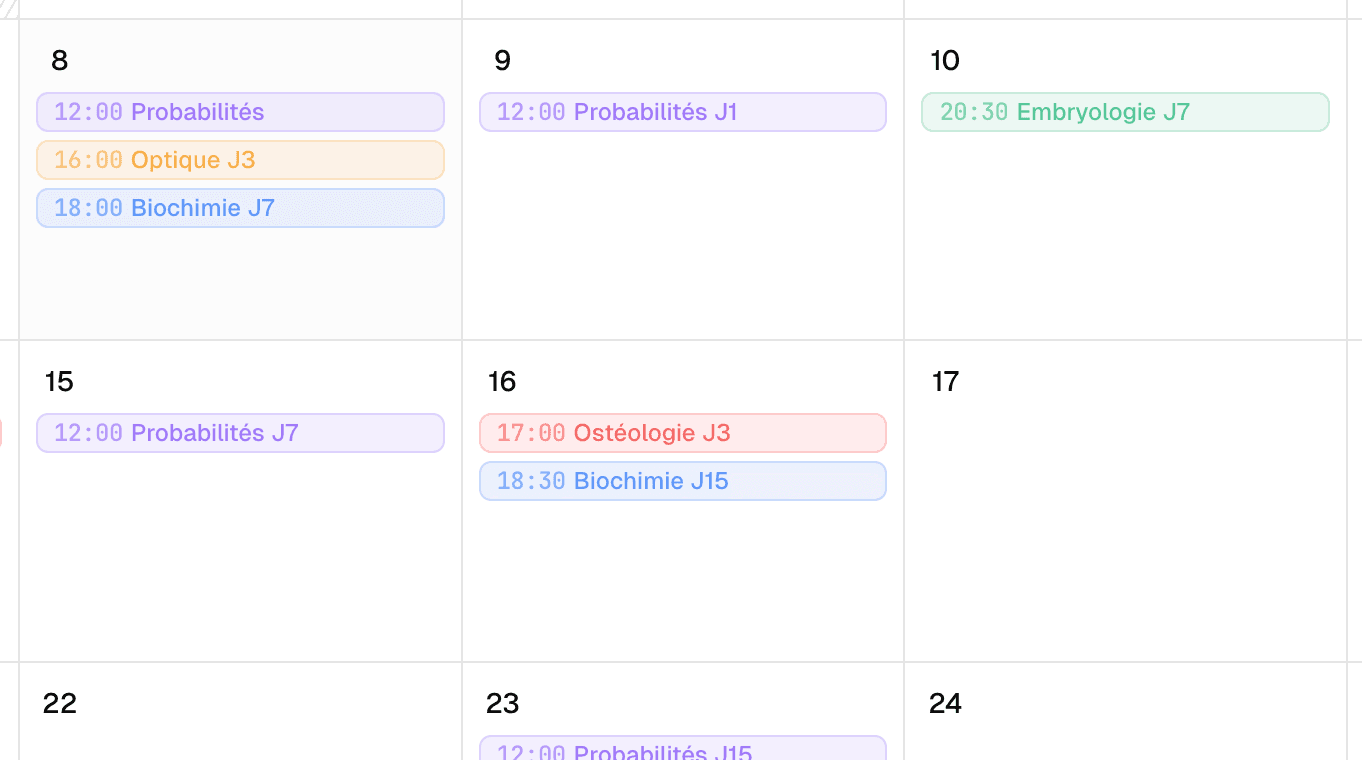Click the 20:30 Embryologie J7 event
Image resolution: width=1362 pixels, height=760 pixels.
click(1125, 112)
